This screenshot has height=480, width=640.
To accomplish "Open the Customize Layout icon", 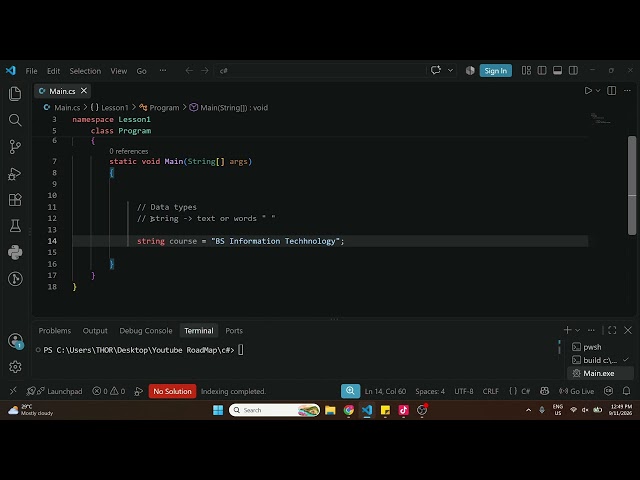I will click(526, 70).
